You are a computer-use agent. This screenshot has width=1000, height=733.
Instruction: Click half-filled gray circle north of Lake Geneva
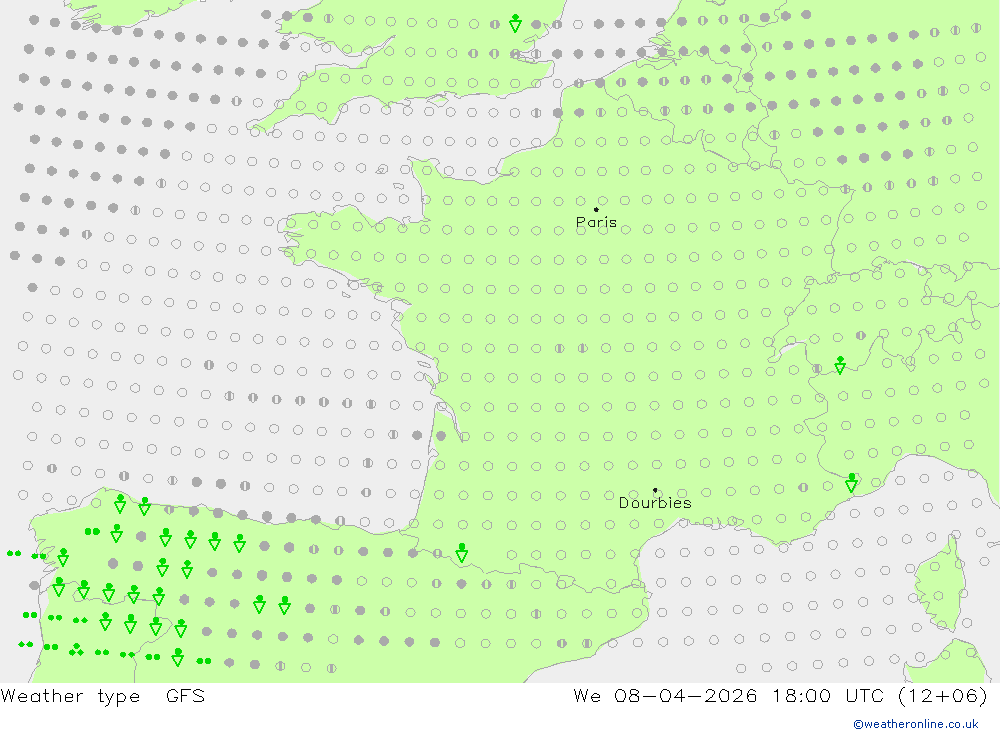click(x=860, y=336)
